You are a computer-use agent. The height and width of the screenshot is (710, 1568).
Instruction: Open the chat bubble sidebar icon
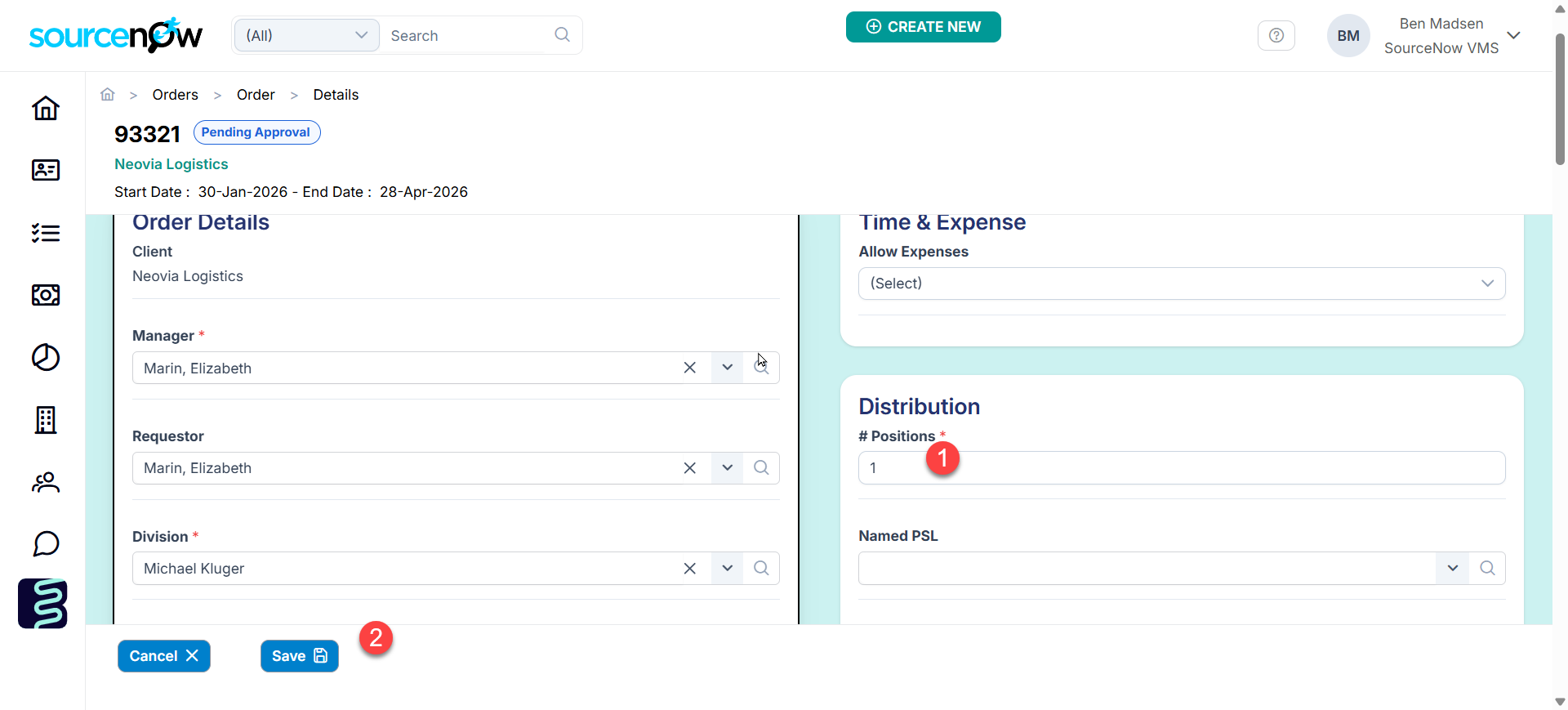[46, 544]
